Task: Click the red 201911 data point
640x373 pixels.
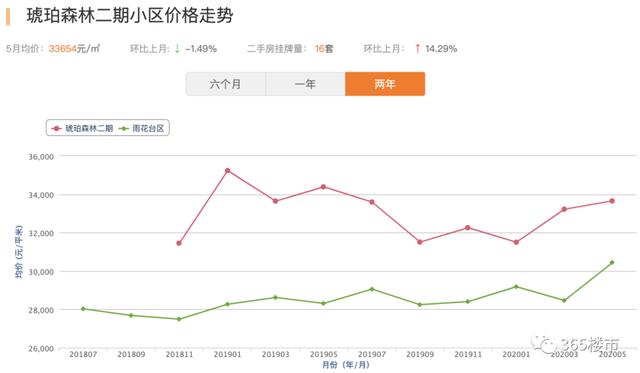Action: click(x=468, y=228)
